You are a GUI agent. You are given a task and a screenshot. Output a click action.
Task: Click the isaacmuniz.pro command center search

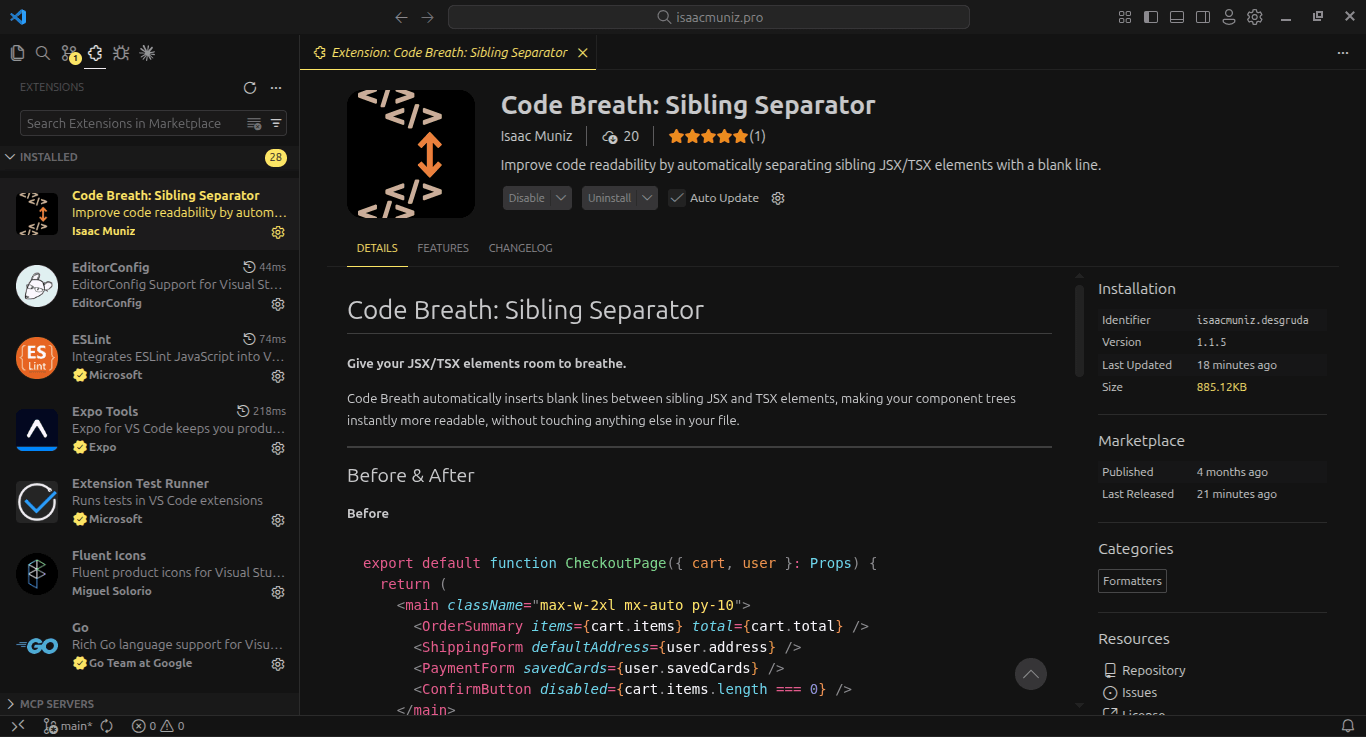[709, 17]
